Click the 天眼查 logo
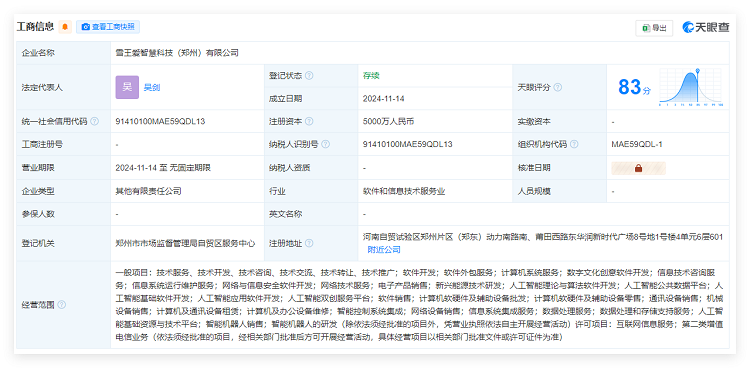Viewport: 750px width, 368px height. [706, 27]
